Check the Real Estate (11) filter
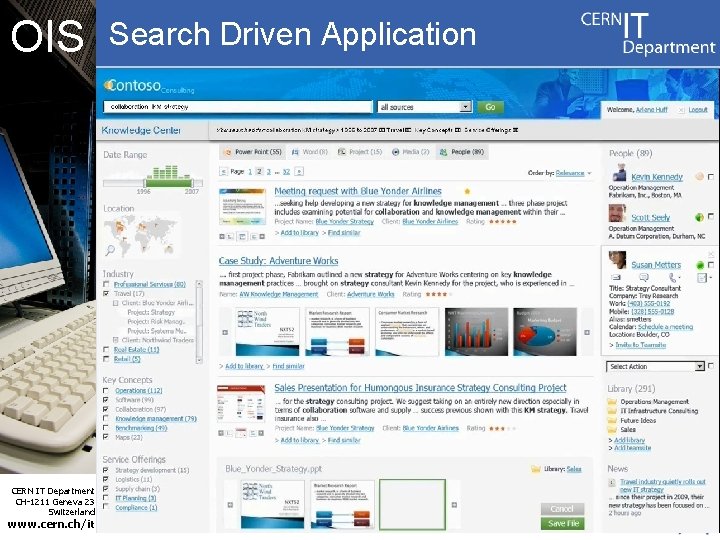 (x=106, y=350)
